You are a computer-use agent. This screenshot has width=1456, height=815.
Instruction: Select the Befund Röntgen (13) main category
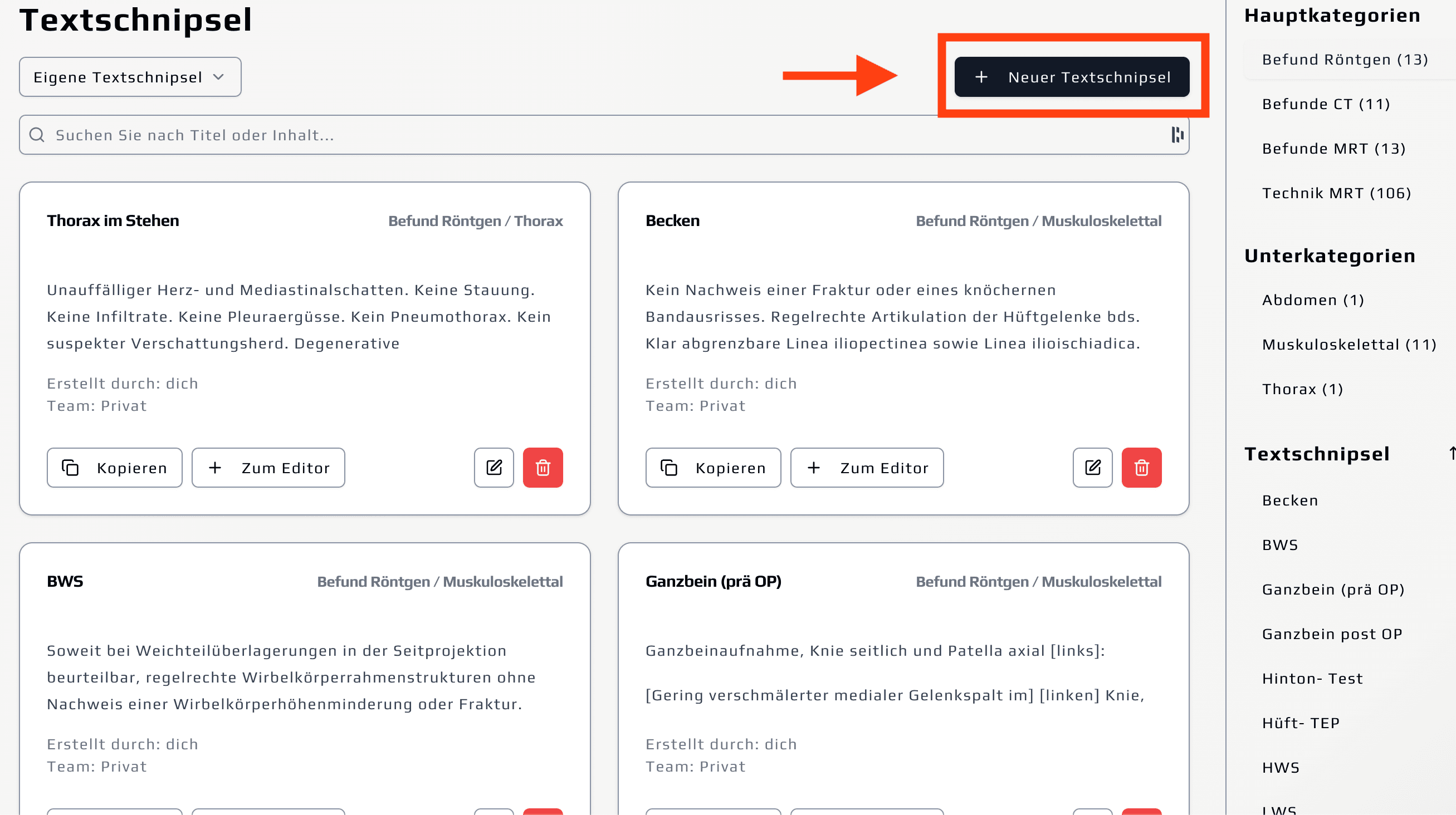tap(1345, 60)
